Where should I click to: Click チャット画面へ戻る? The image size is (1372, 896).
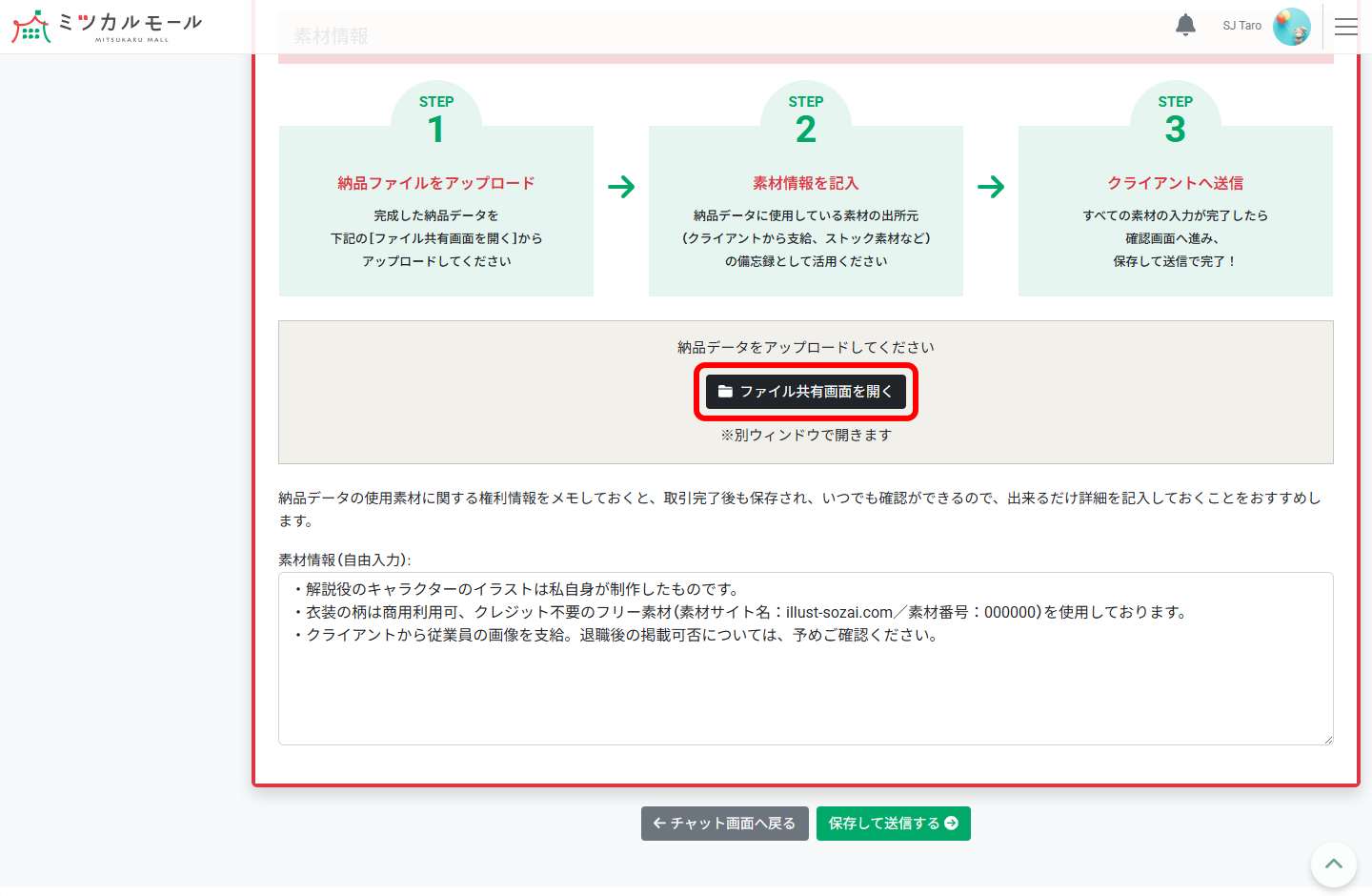(724, 823)
